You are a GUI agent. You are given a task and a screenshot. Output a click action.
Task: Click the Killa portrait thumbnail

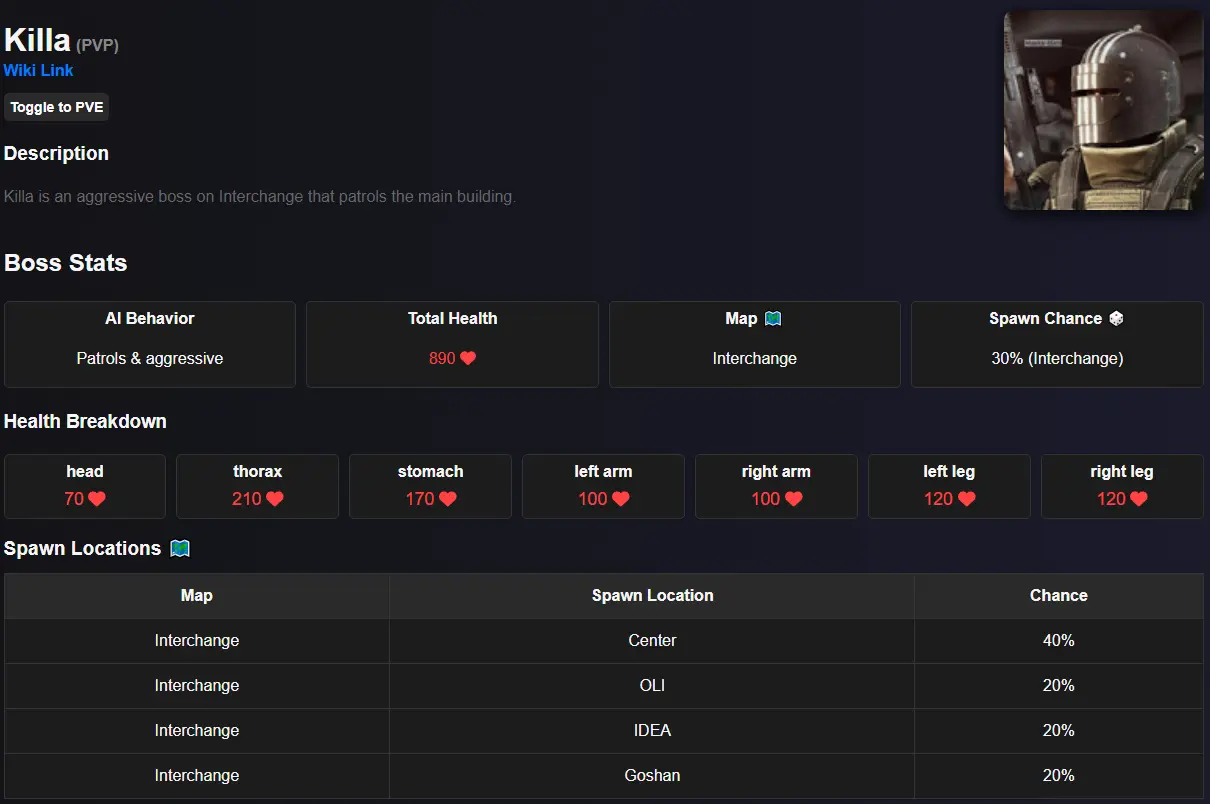1103,109
